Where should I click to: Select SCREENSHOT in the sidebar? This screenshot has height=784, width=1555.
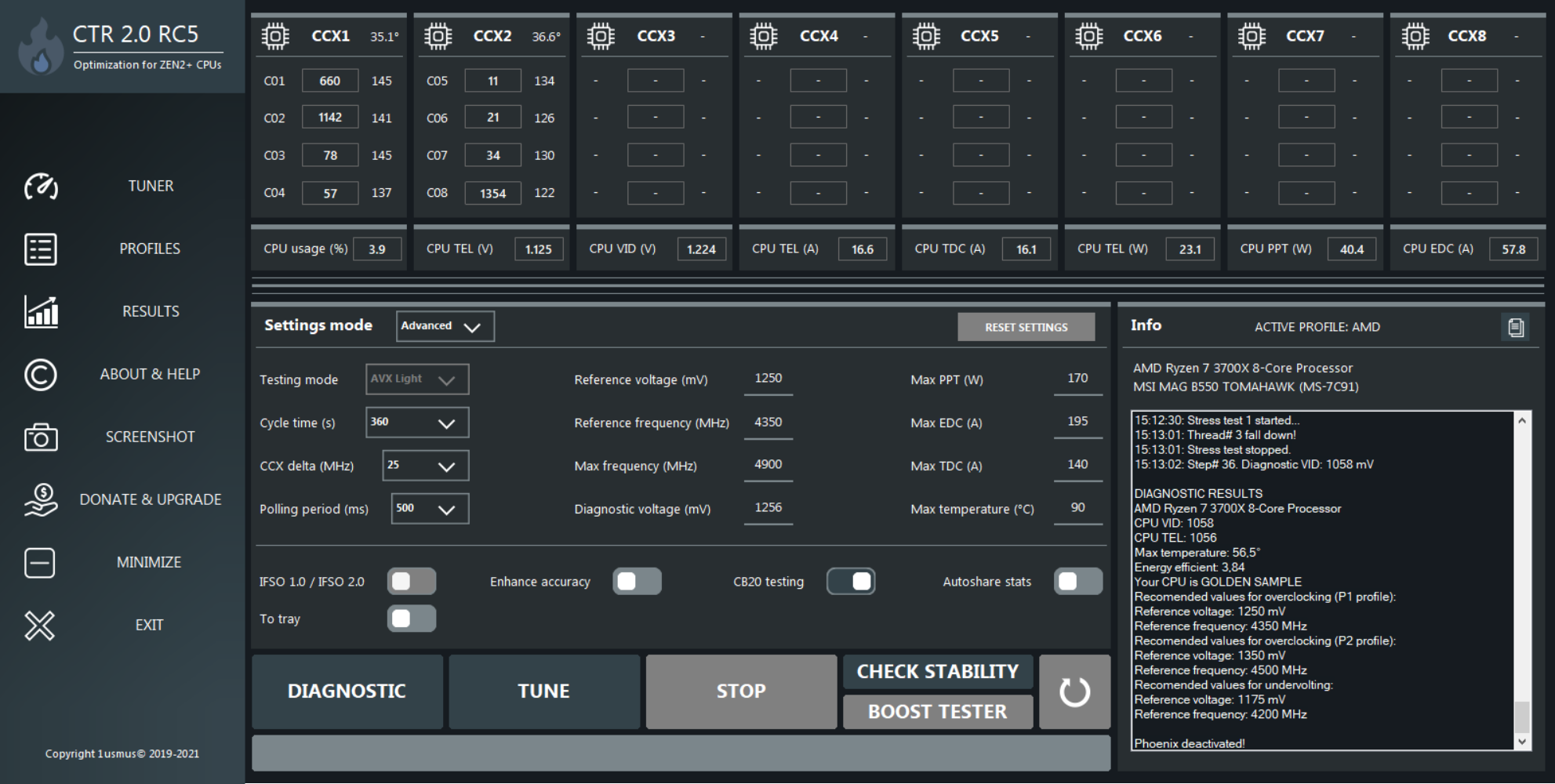(x=150, y=437)
